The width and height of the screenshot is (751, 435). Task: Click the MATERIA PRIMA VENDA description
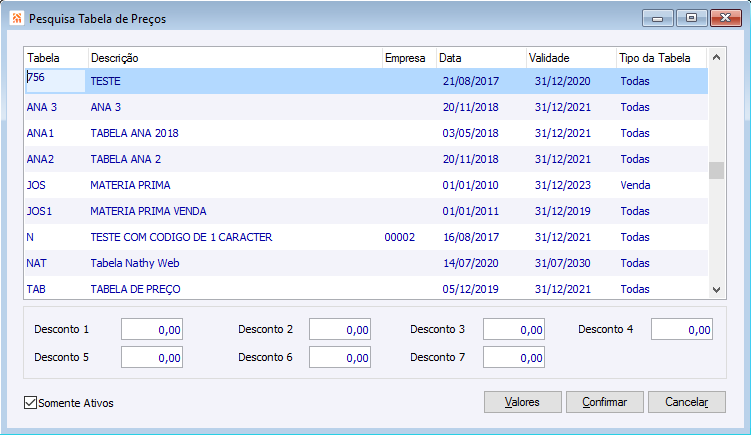[148, 211]
